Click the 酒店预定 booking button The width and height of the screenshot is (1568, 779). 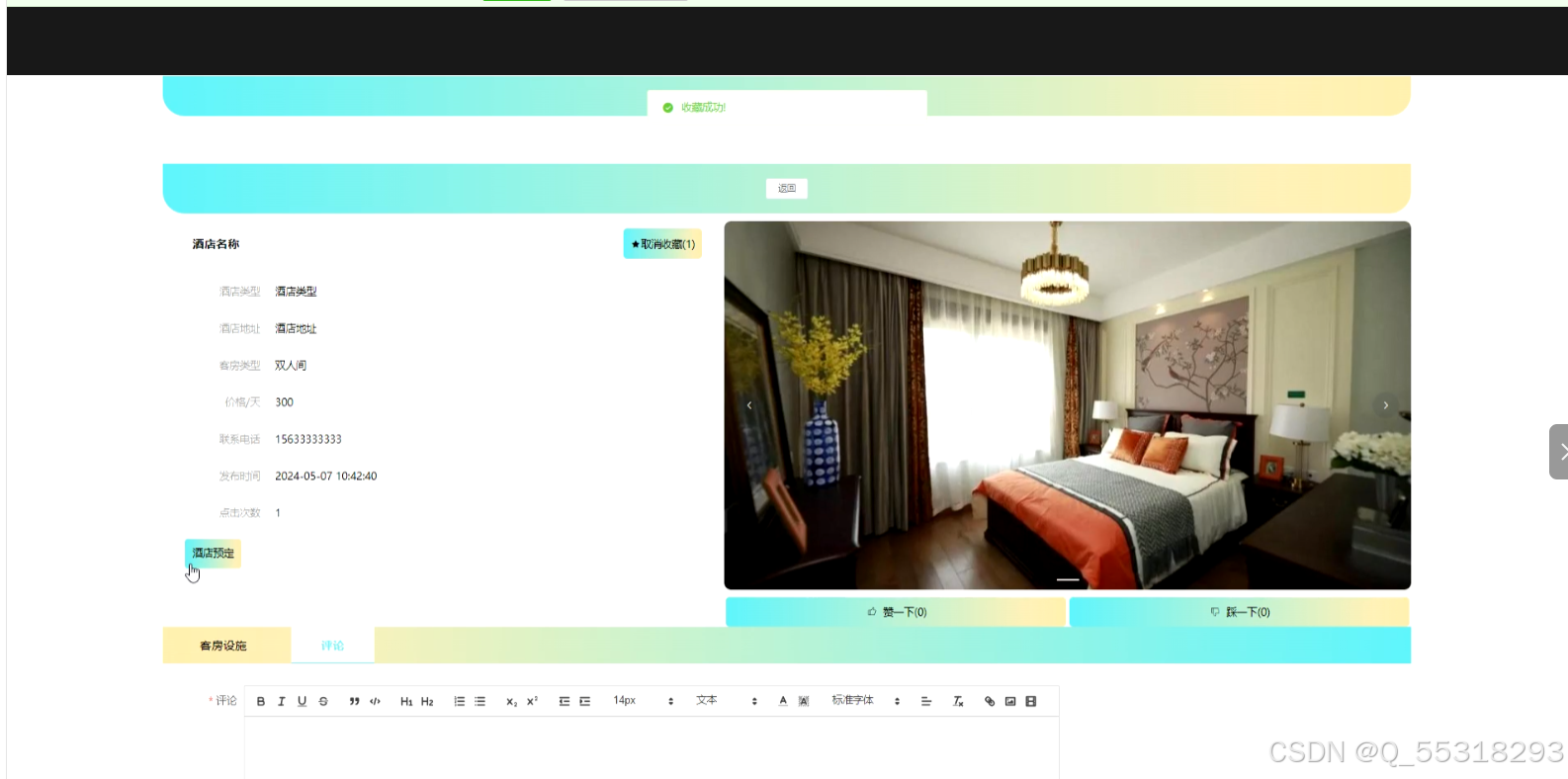[x=213, y=554]
